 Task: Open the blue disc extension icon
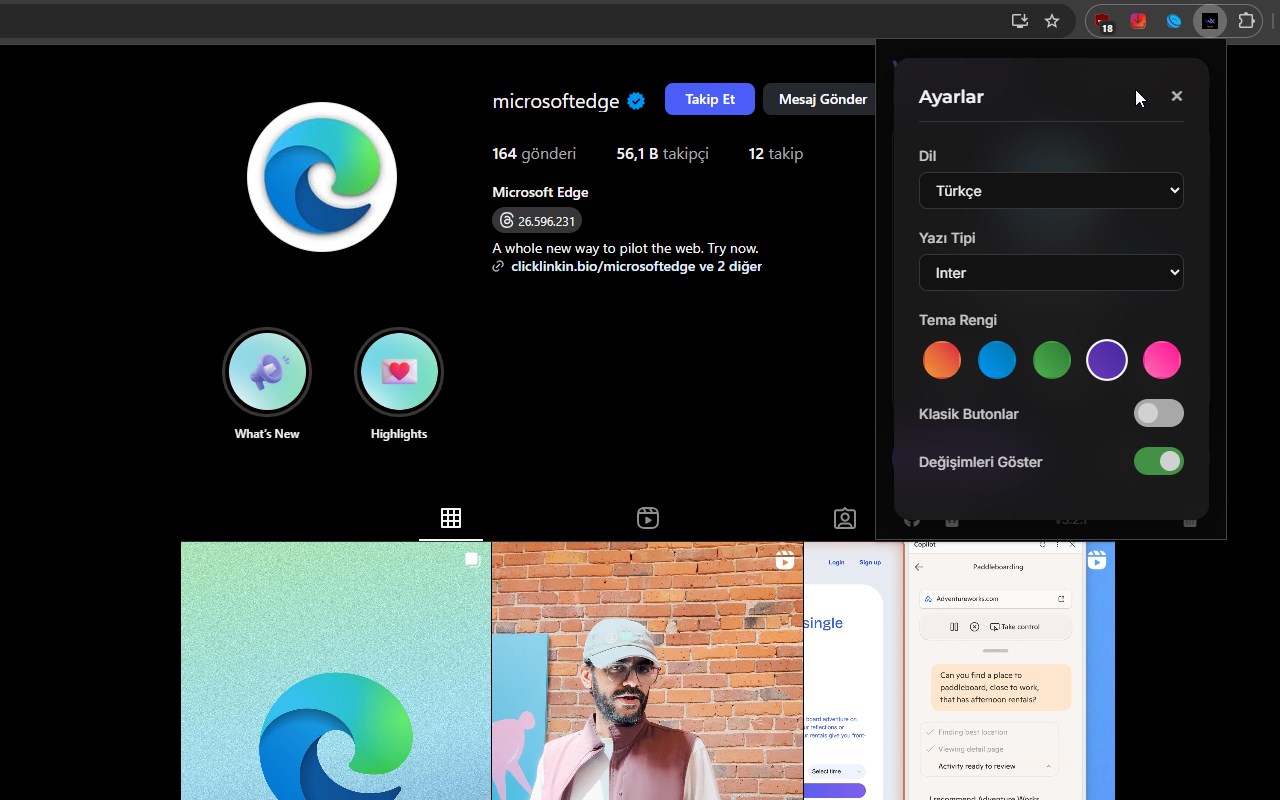coord(1174,20)
